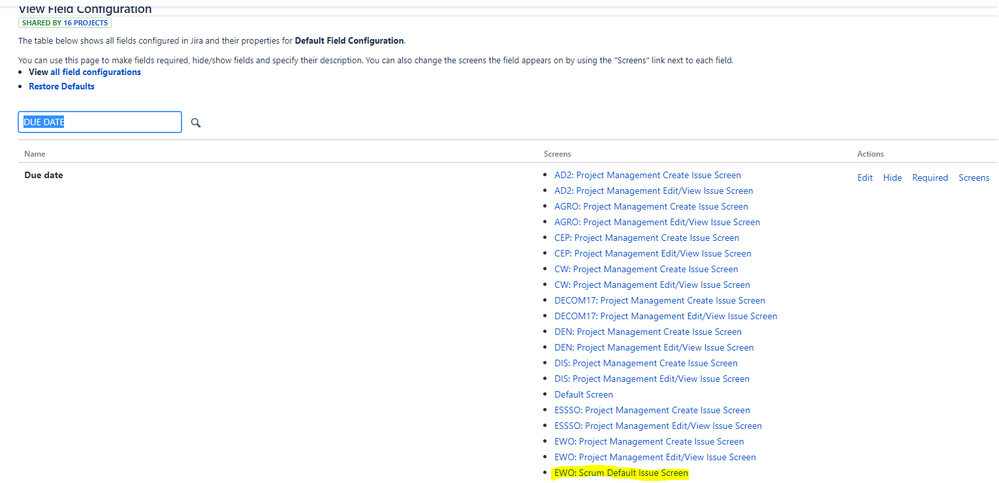Select Default Field Configuration bold text
The height and width of the screenshot is (483, 999).
(x=349, y=41)
